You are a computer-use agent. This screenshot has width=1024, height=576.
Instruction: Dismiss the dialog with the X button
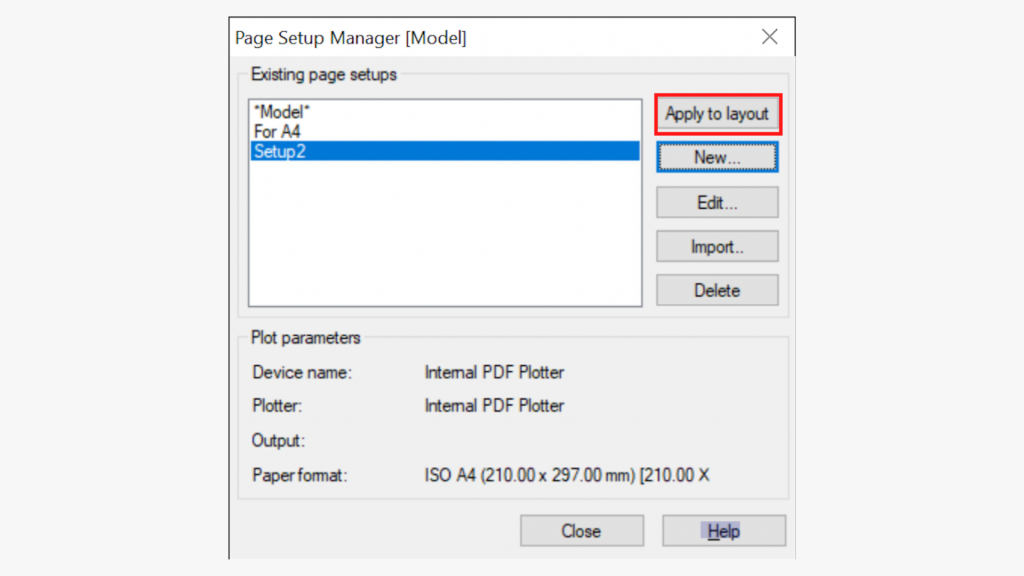769,37
